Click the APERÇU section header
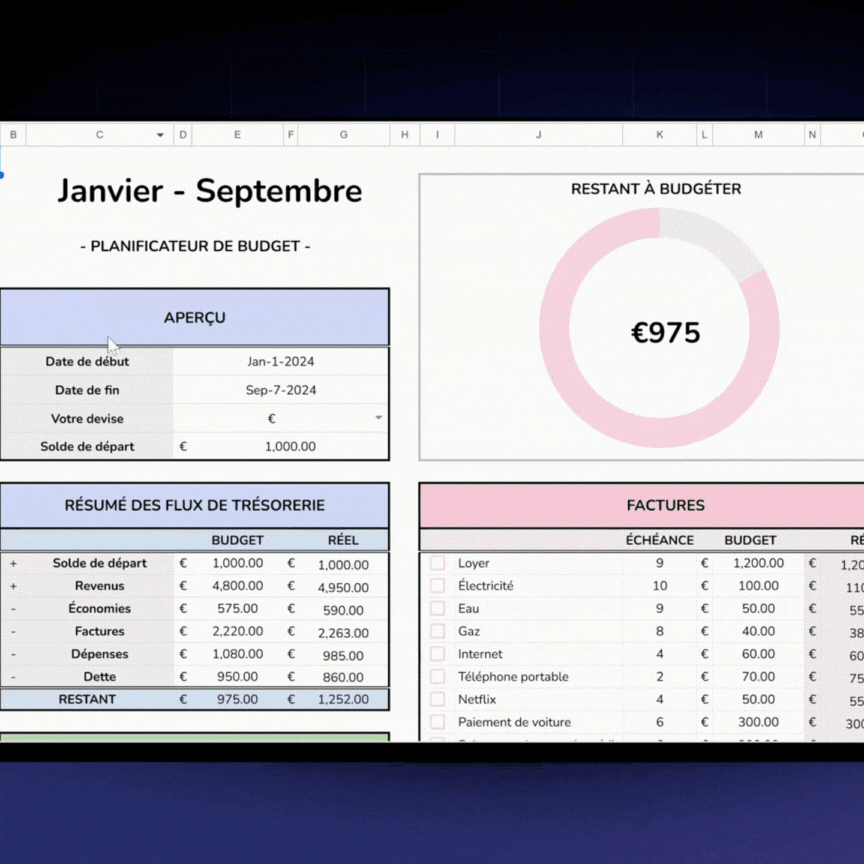864x864 pixels. coord(195,318)
